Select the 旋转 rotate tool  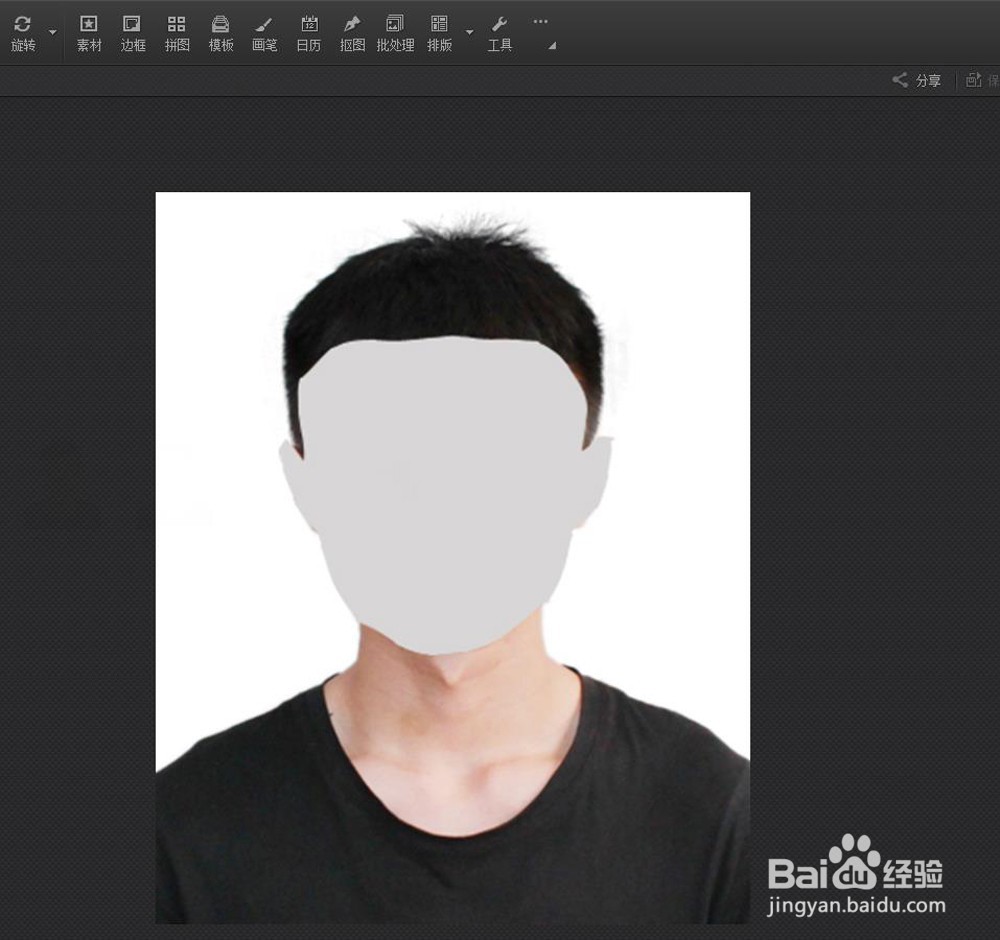pyautogui.click(x=23, y=33)
